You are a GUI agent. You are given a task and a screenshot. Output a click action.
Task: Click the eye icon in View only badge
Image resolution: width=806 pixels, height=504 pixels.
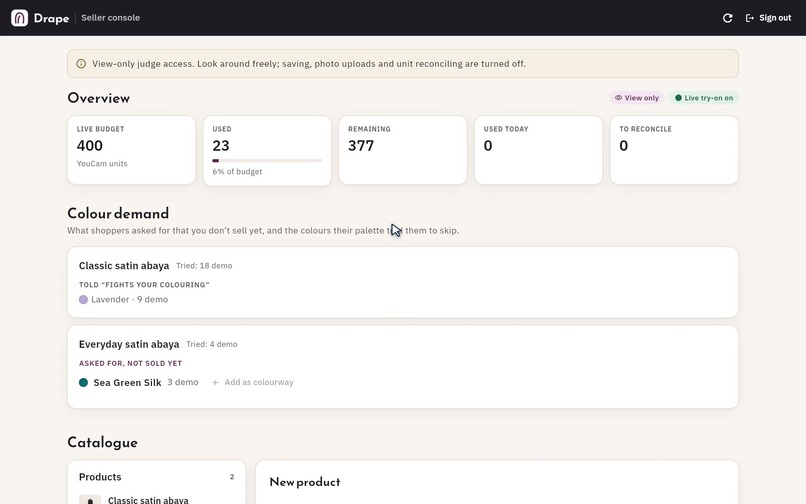click(618, 98)
